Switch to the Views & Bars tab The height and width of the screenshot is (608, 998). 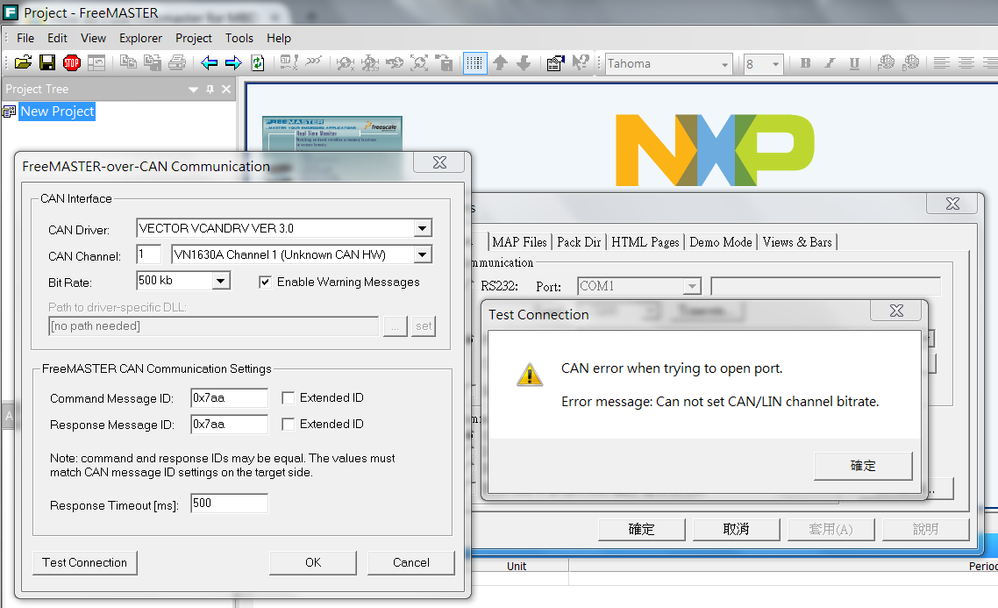[x=798, y=242]
